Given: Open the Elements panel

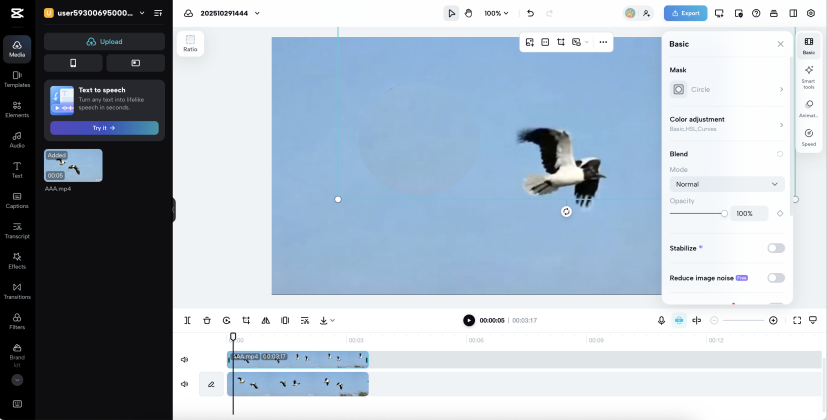Looking at the screenshot, I should (x=17, y=109).
